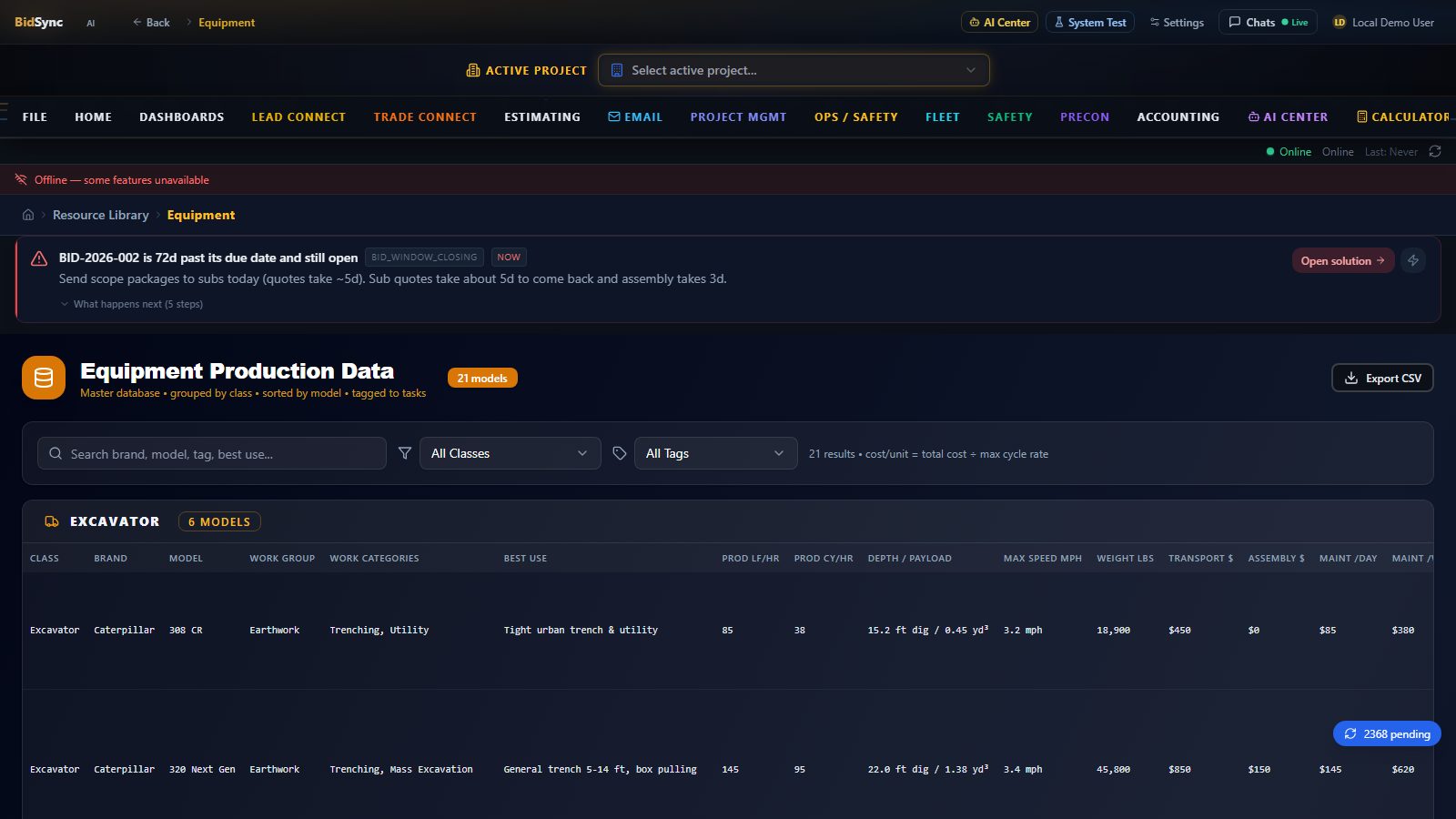Open Local Demo User profile
Viewport: 1456px width, 819px height.
coord(1383,22)
